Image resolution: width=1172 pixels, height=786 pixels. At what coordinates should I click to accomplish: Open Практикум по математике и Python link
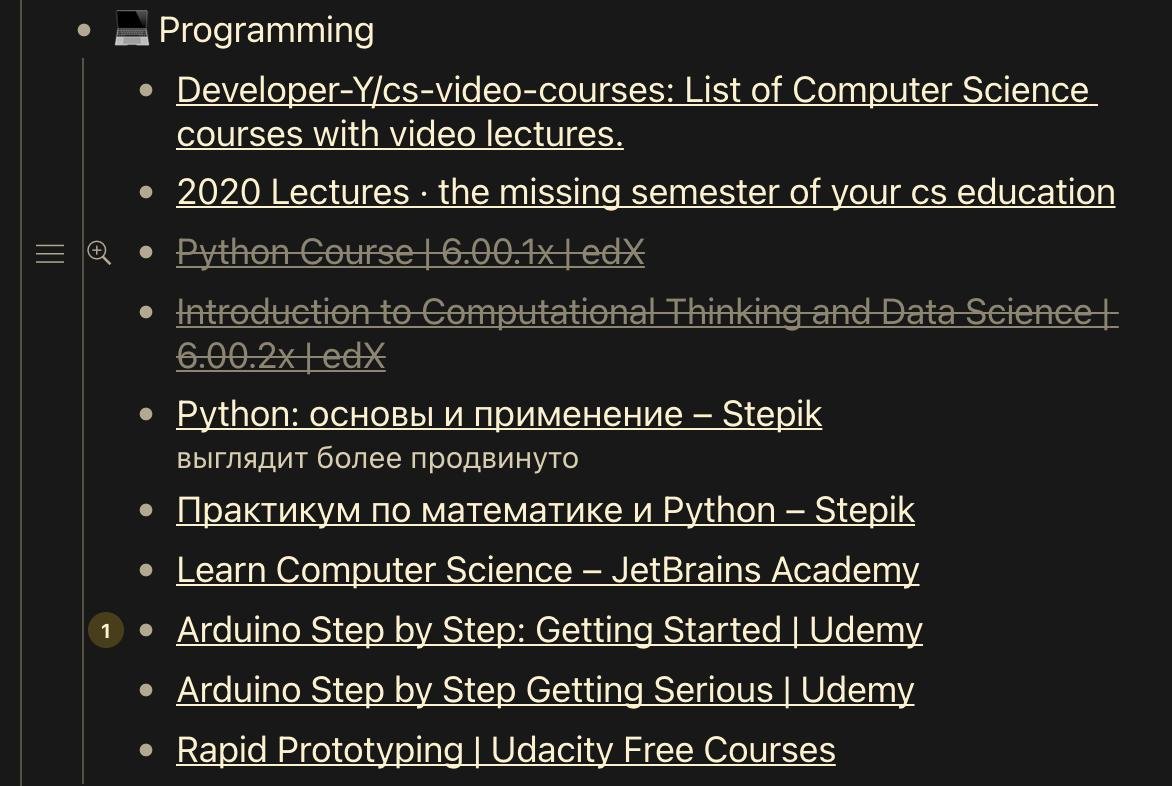(545, 510)
